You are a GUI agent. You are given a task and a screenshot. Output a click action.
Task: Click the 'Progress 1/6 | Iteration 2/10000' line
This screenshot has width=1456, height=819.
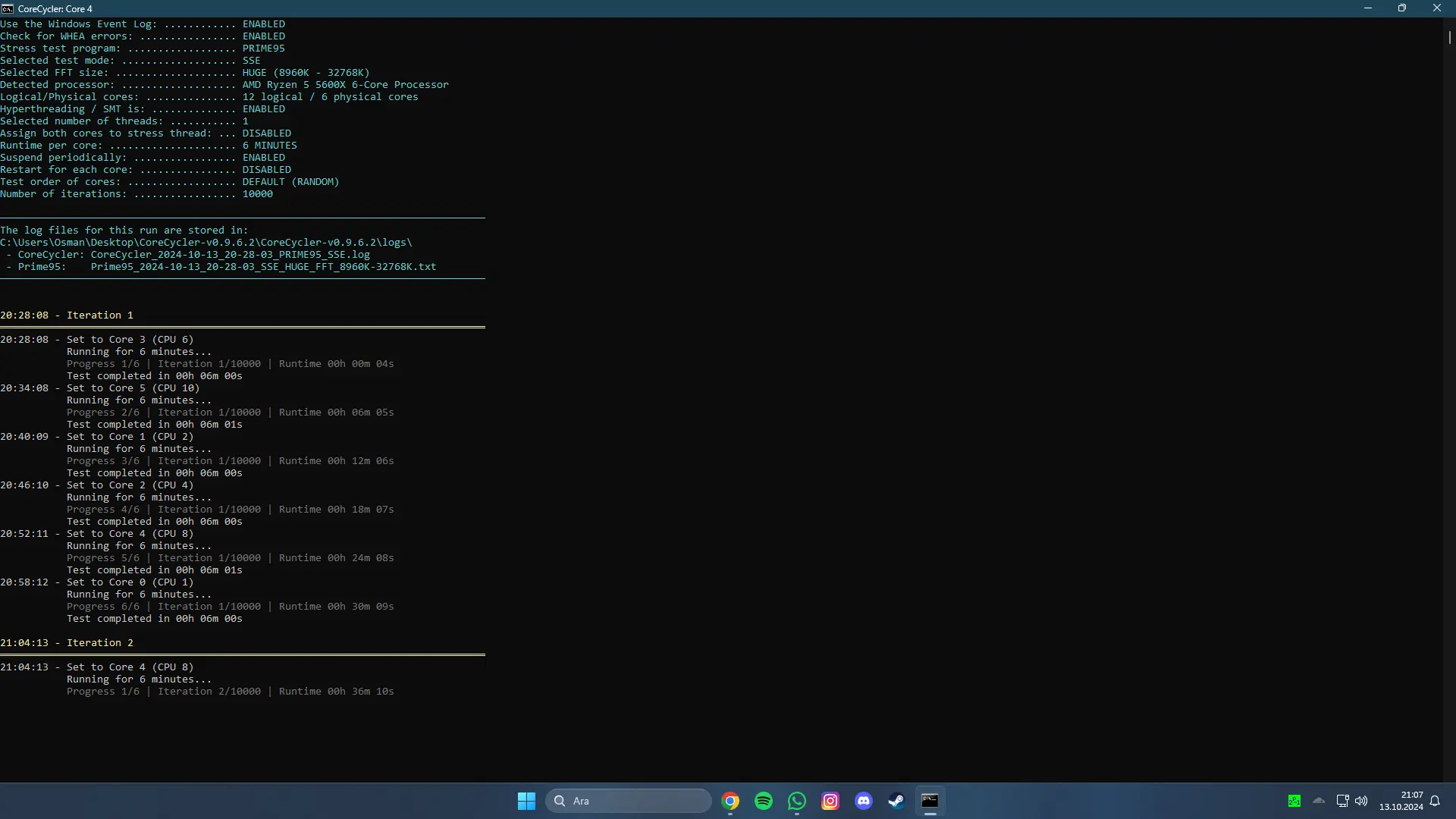[x=231, y=692]
